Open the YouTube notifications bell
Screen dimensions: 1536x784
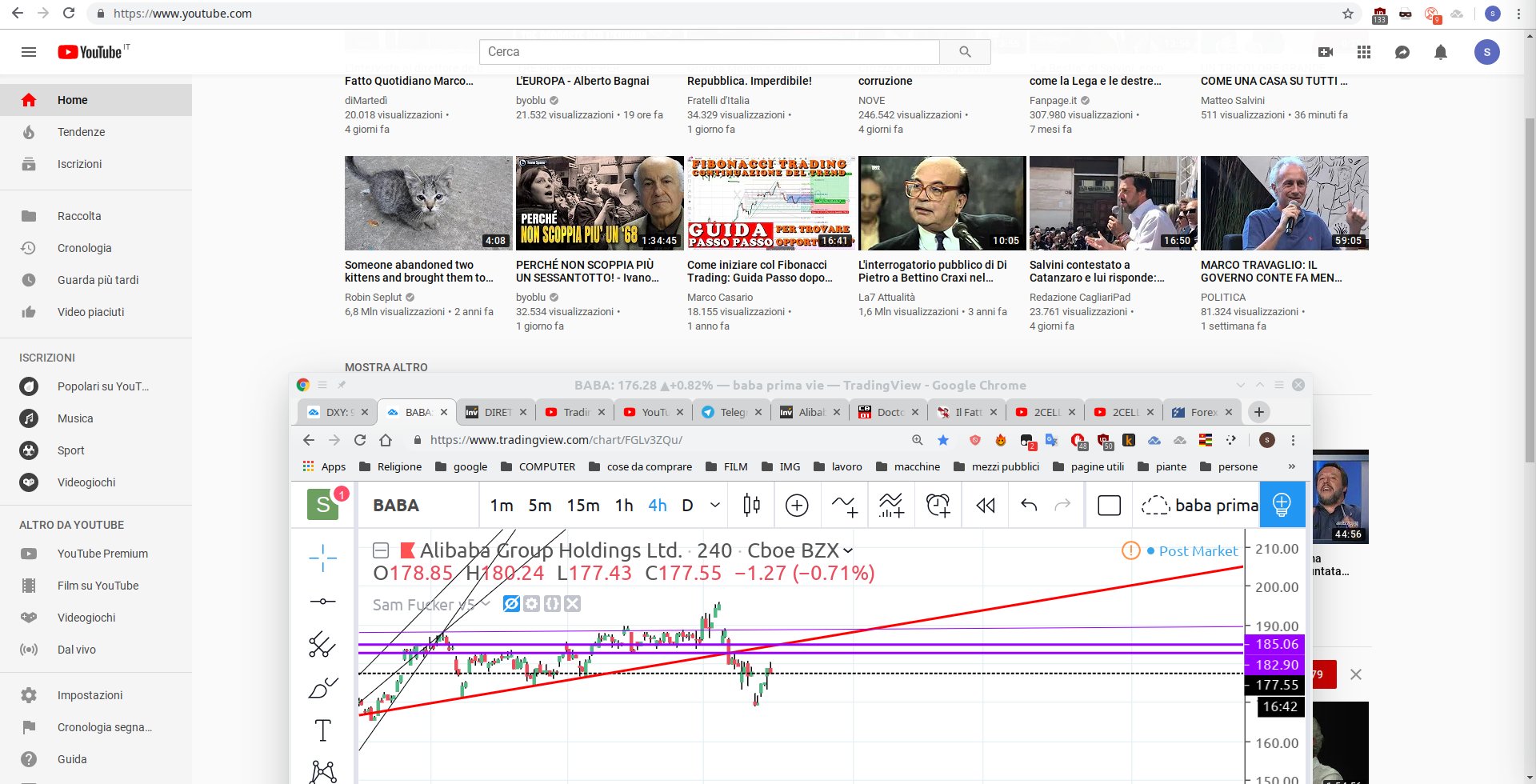coord(1441,52)
